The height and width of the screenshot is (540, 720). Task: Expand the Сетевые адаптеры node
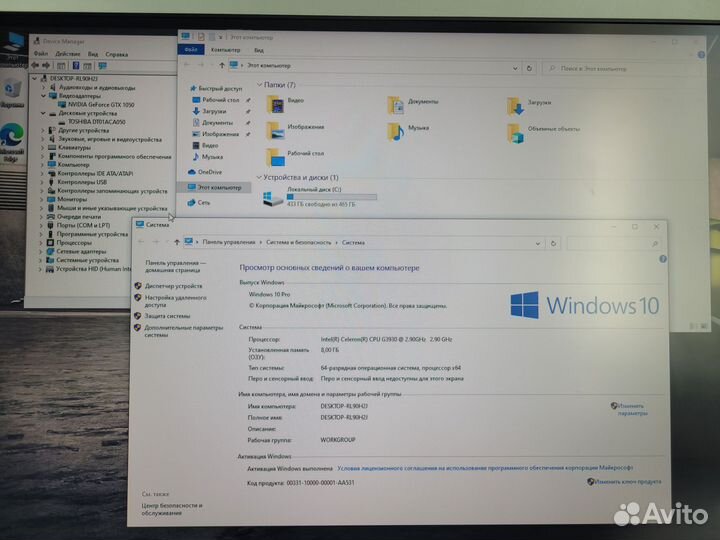pyautogui.click(x=41, y=251)
